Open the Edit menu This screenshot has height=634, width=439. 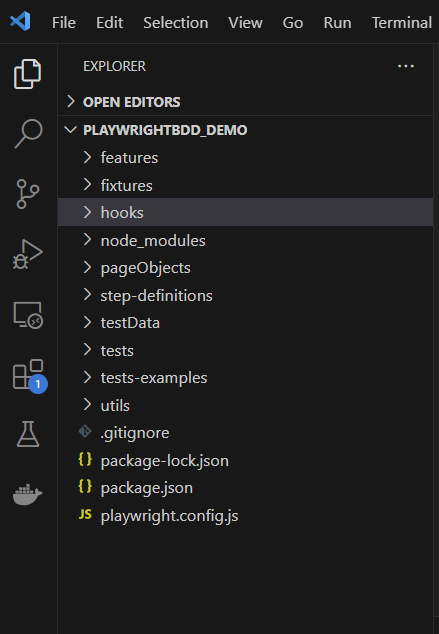point(110,23)
